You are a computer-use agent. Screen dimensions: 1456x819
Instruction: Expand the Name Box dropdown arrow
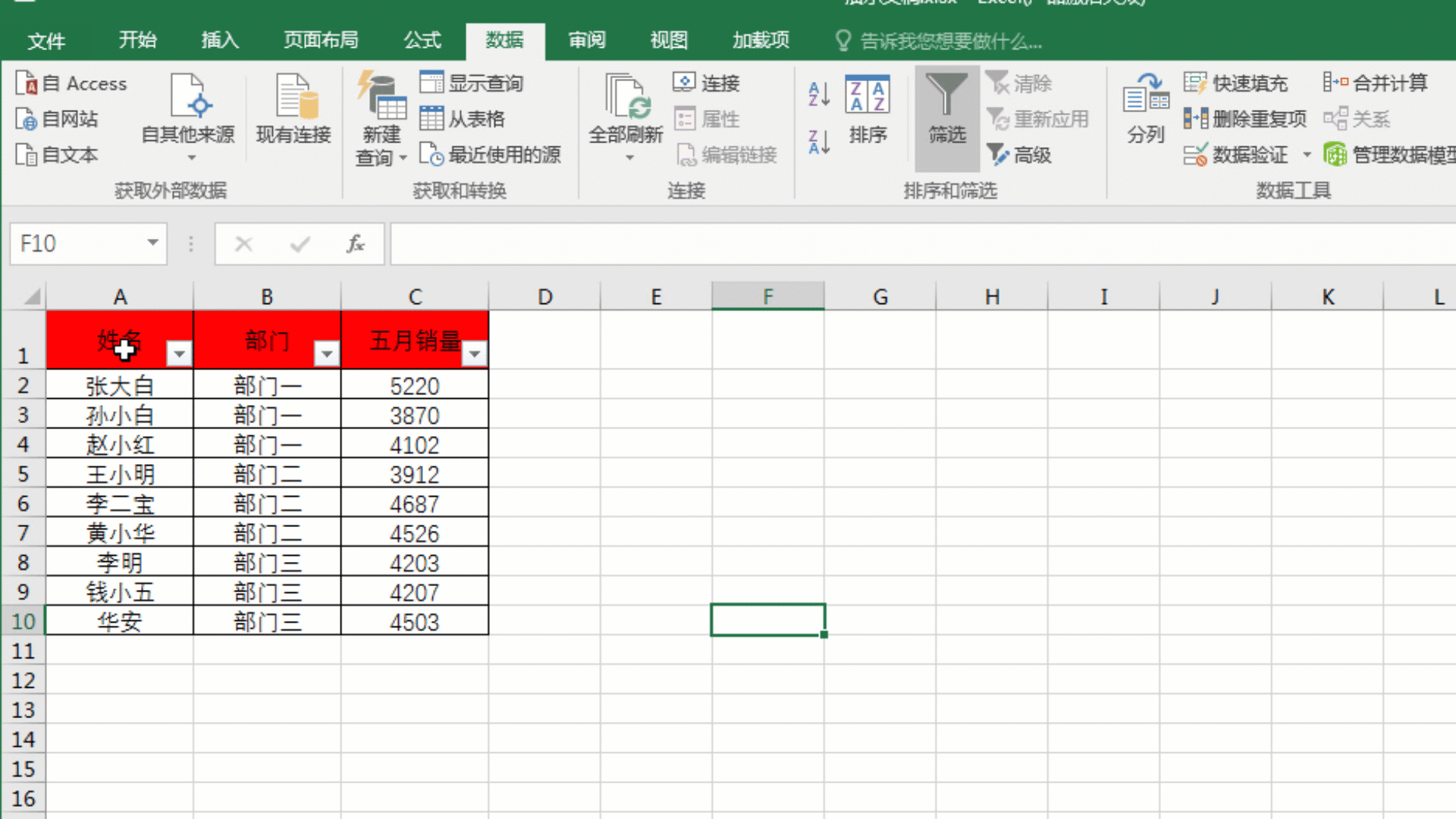tap(152, 243)
